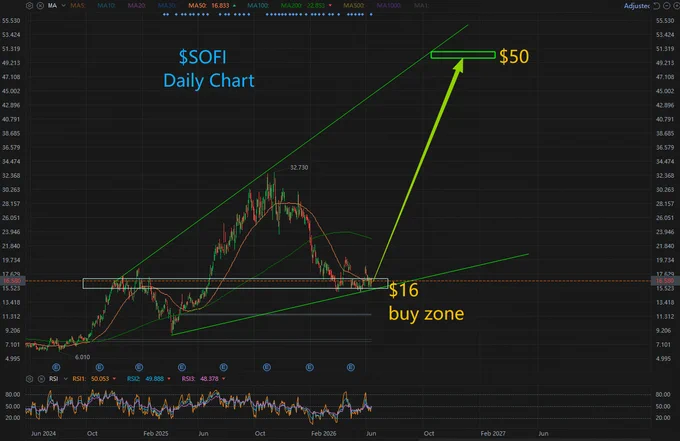Select the MA100 label in the indicator bar
The height and width of the screenshot is (441, 680).
click(258, 6)
